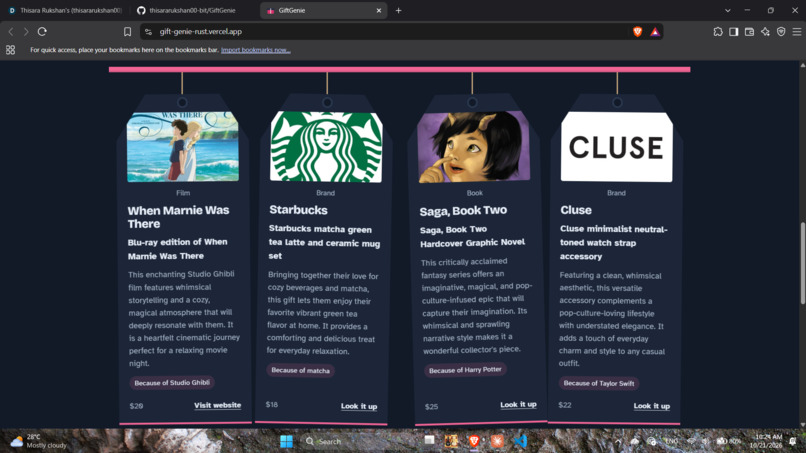The image size is (806, 453).
Task: Click Look it up on Cluse card
Action: 651,406
